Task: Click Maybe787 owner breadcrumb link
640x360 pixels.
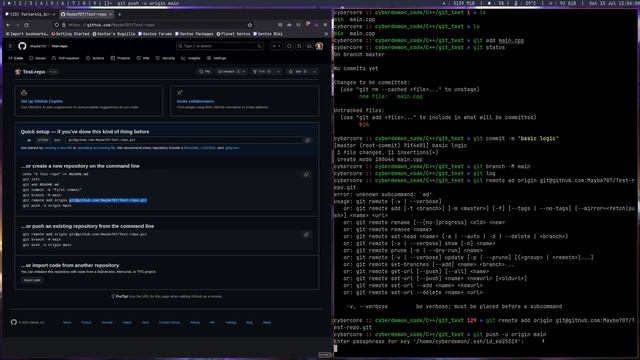Action: coord(38,46)
